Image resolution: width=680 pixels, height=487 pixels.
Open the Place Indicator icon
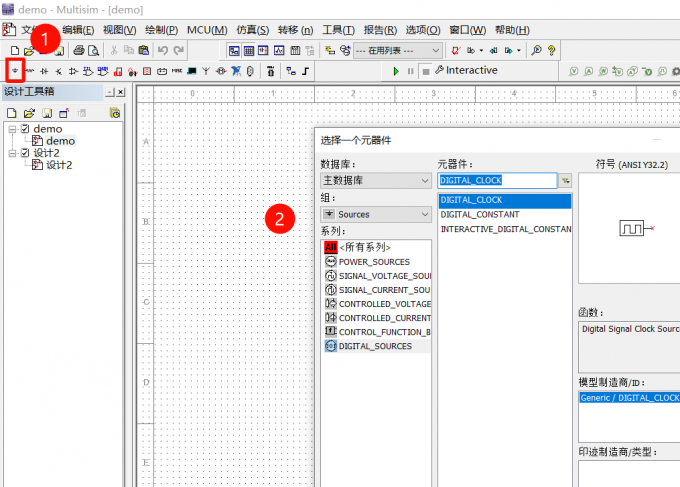(147, 71)
